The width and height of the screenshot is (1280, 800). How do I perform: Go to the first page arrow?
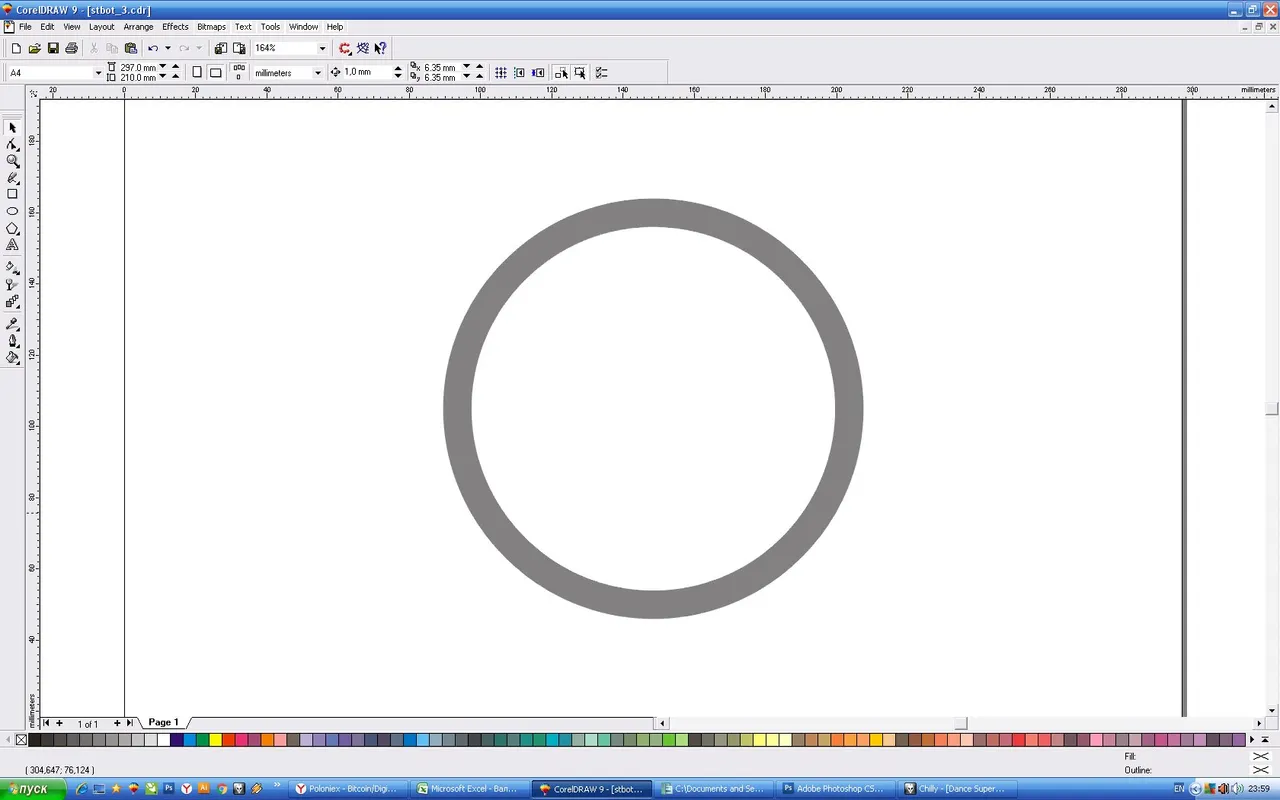point(46,723)
